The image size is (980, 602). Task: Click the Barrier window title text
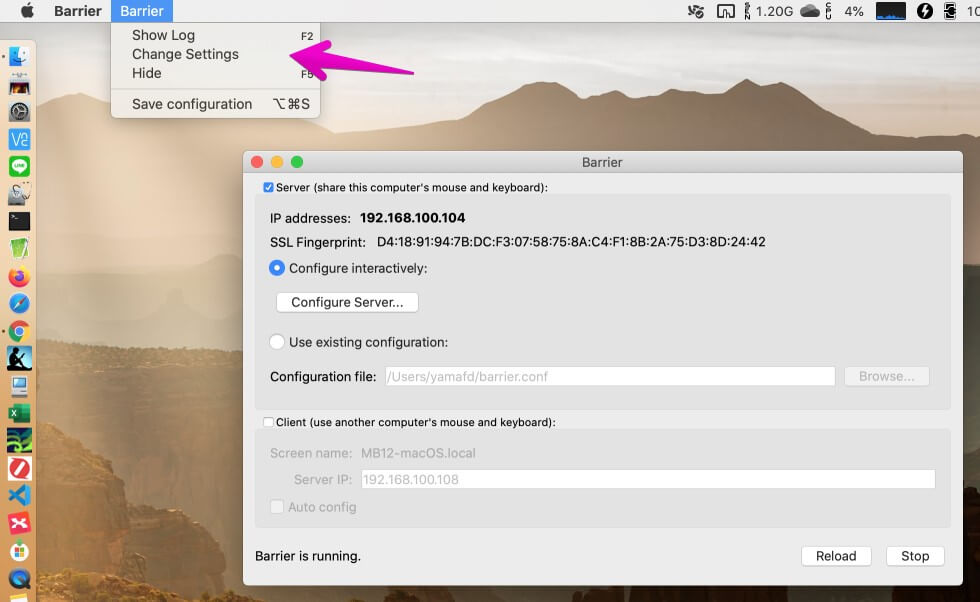(602, 163)
